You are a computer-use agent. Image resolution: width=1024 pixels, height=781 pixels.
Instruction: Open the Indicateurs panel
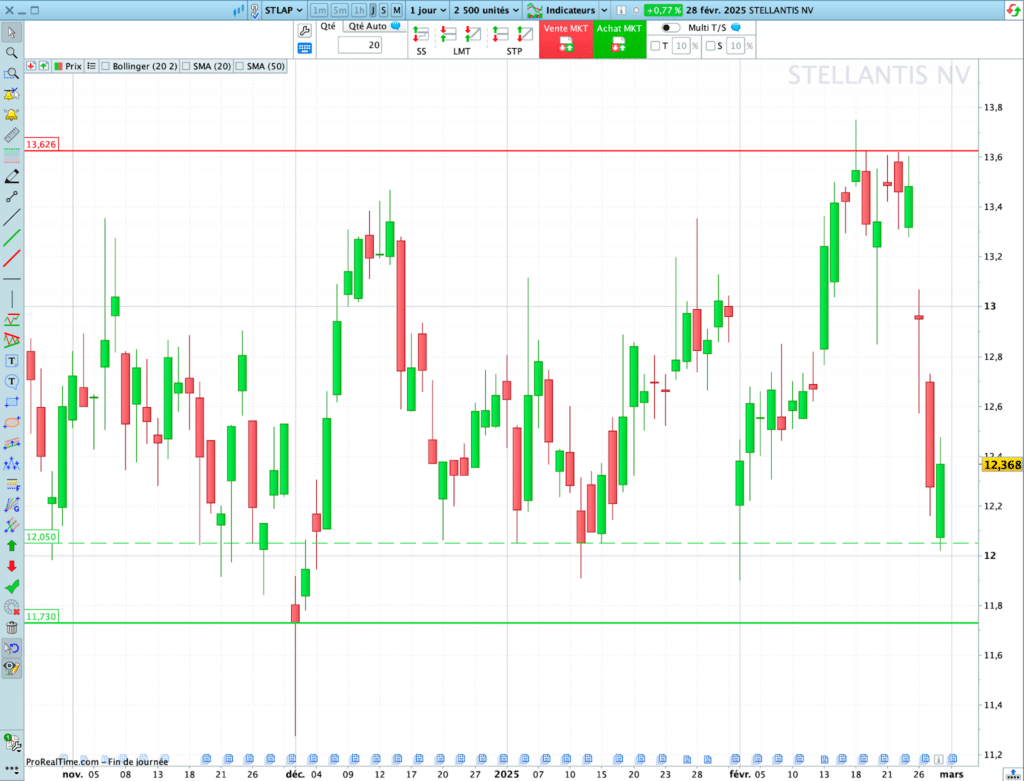pyautogui.click(x=561, y=10)
